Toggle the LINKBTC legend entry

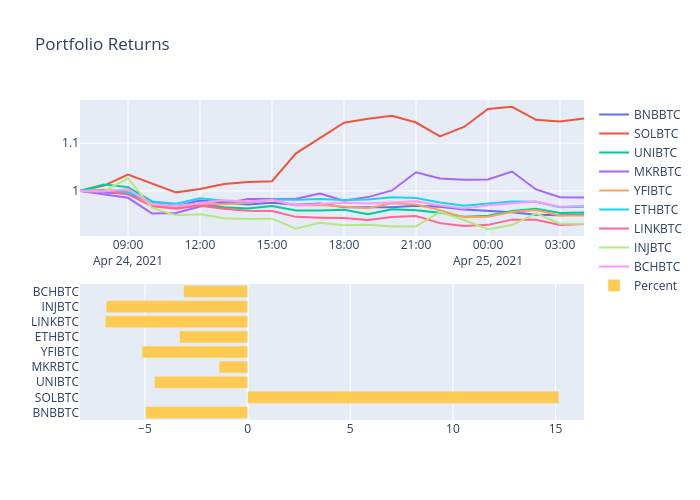point(655,229)
